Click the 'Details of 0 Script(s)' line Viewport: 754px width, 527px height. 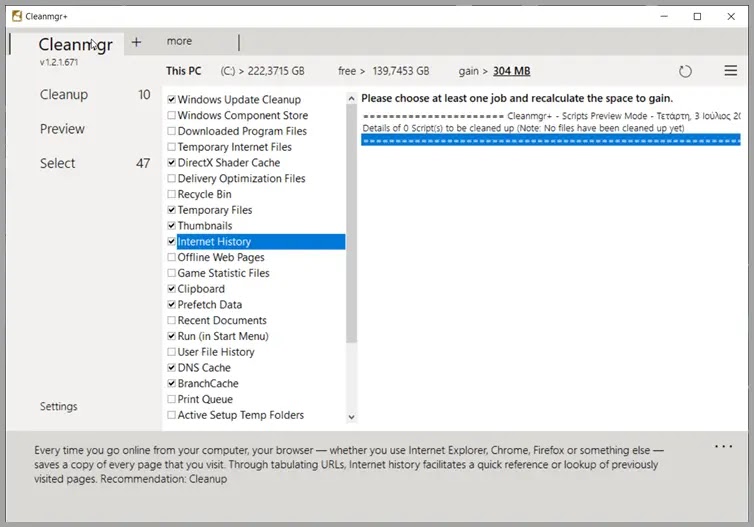[x=523, y=128]
